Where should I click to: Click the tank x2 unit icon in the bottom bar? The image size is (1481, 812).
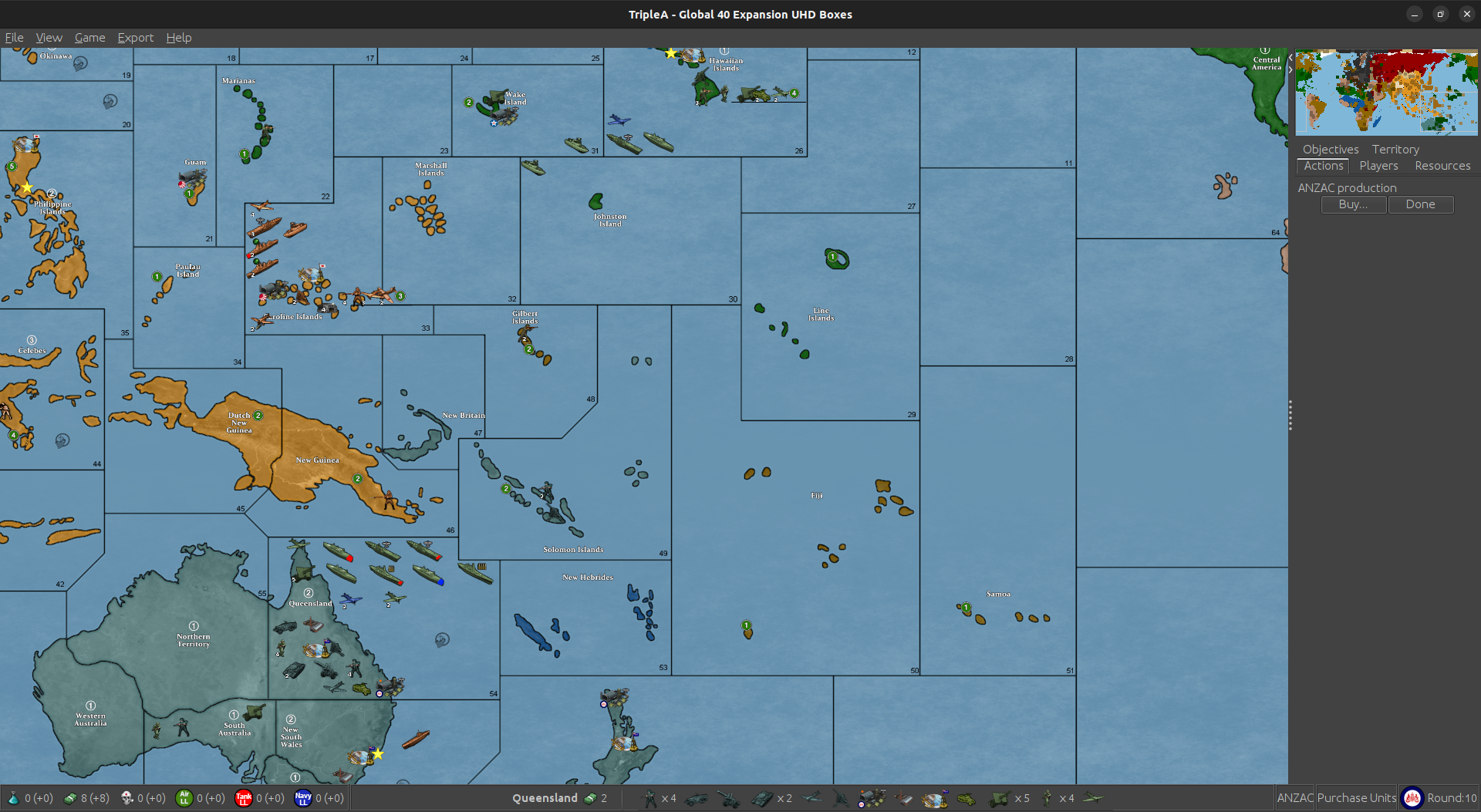coord(762,798)
